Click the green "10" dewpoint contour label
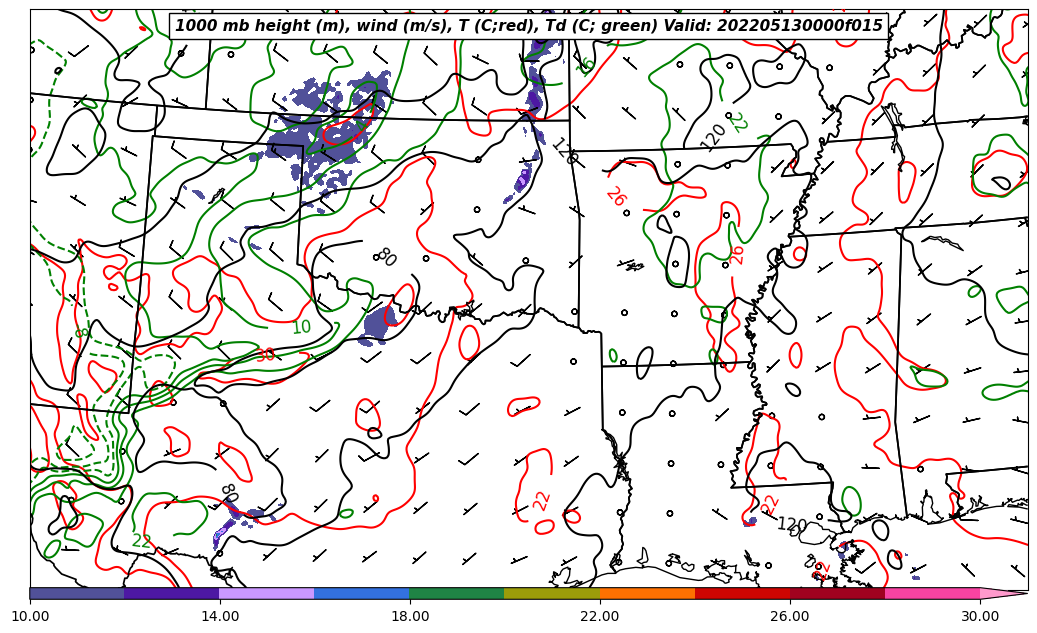The image size is (1037, 633). [302, 327]
